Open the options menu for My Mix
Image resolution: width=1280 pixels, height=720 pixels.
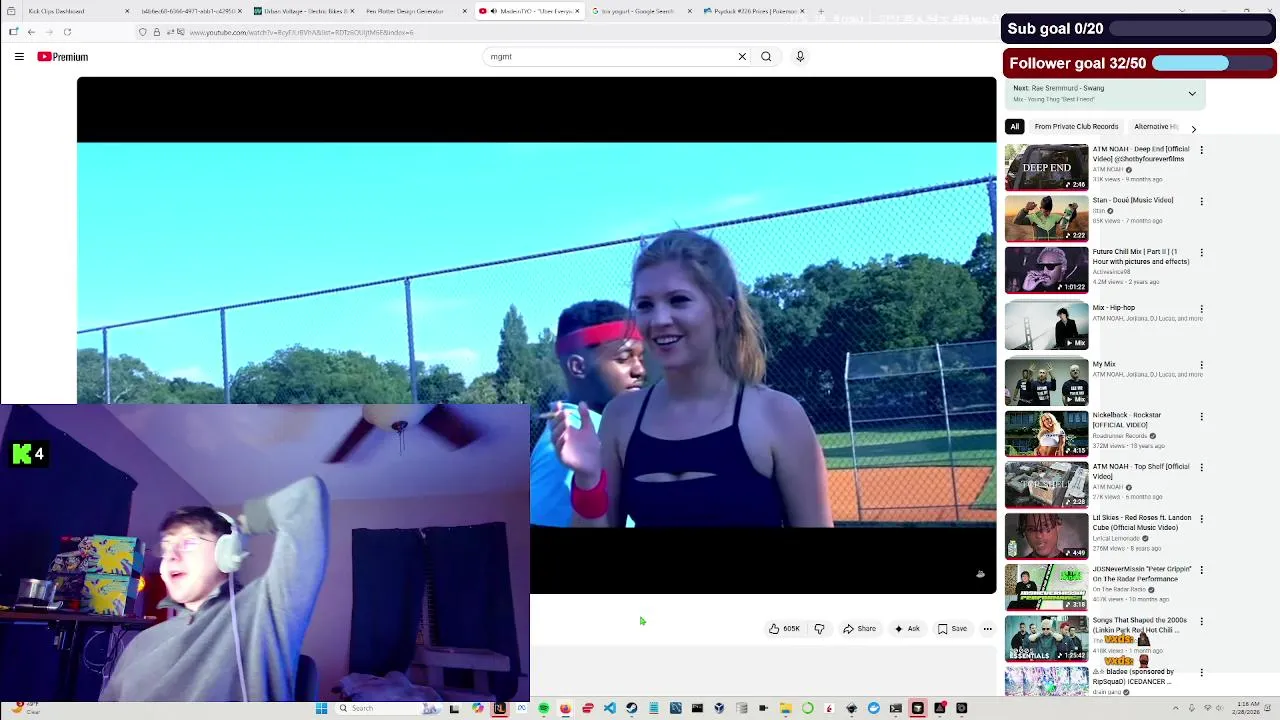[x=1201, y=365]
